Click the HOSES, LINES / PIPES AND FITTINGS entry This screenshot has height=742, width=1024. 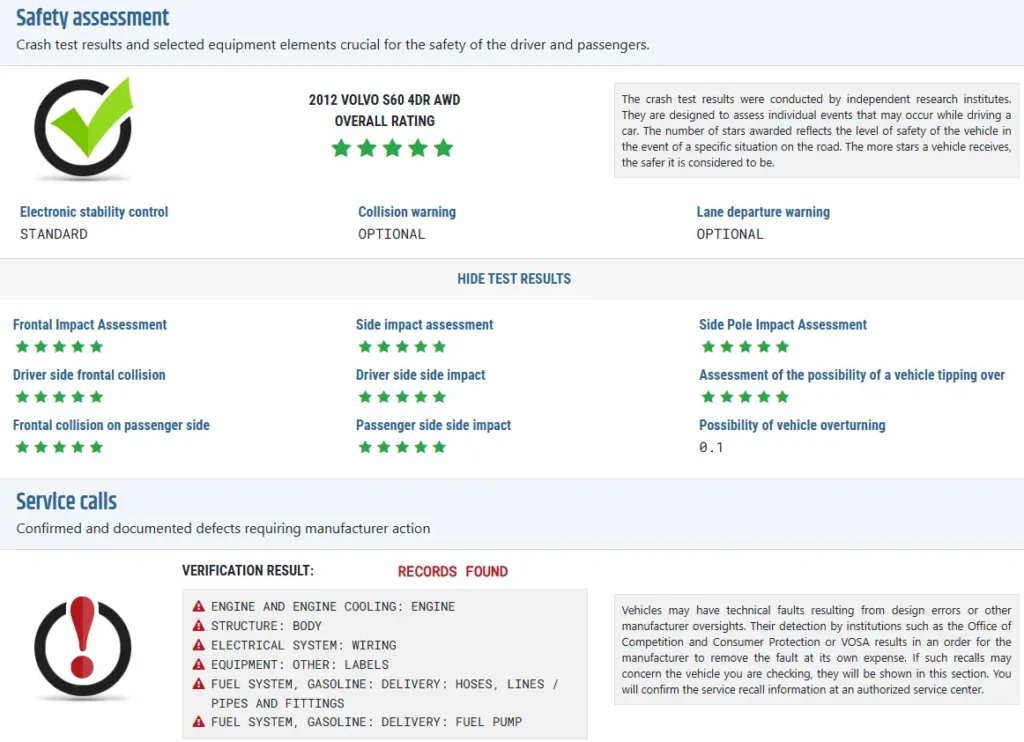(x=385, y=693)
